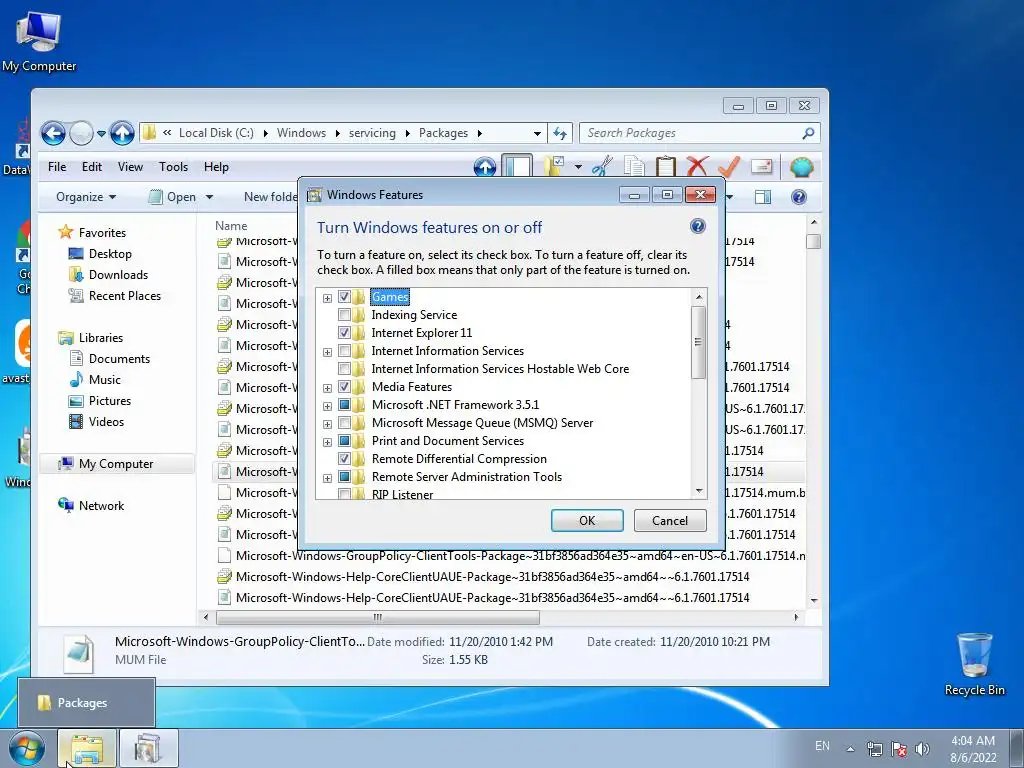The image size is (1024, 768).
Task: Click the Windows Features taskbar icon
Action: coord(148,748)
